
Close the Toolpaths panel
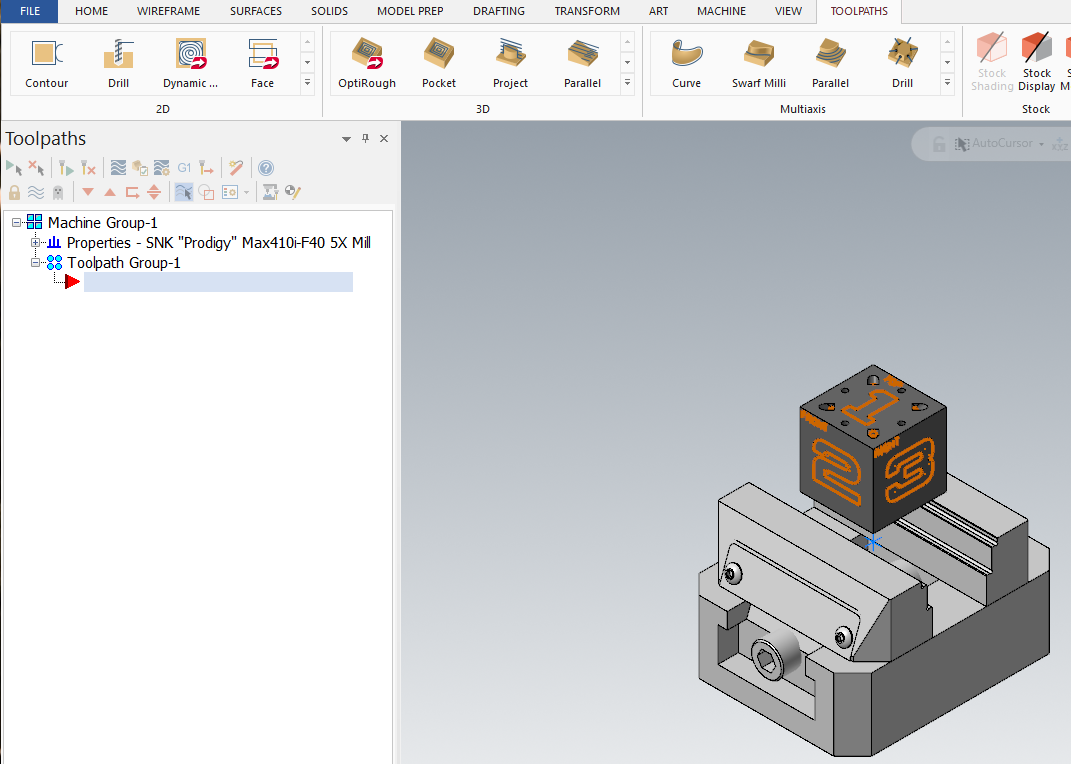tap(384, 139)
